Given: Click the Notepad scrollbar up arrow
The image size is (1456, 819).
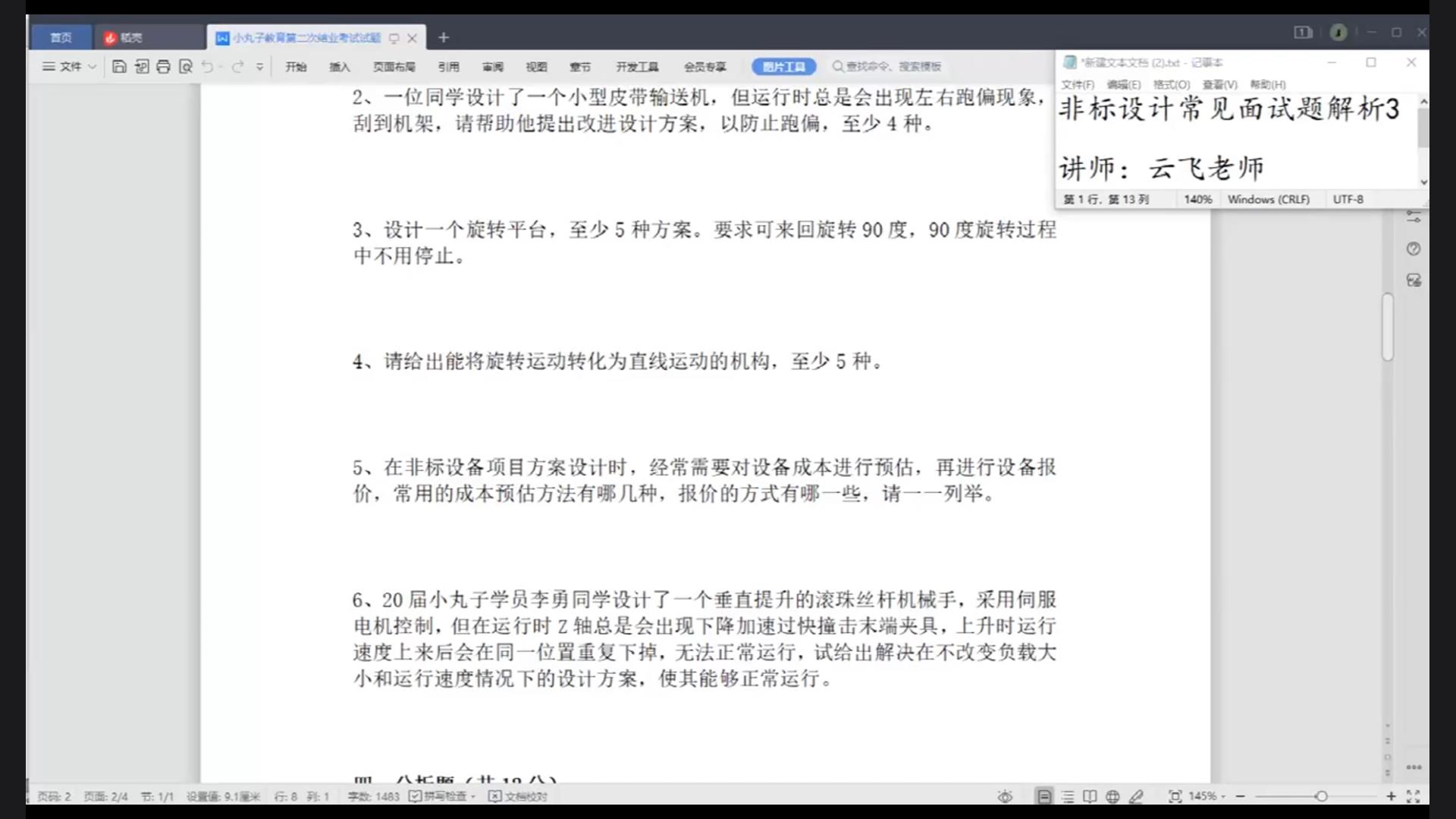Looking at the screenshot, I should point(1423,101).
